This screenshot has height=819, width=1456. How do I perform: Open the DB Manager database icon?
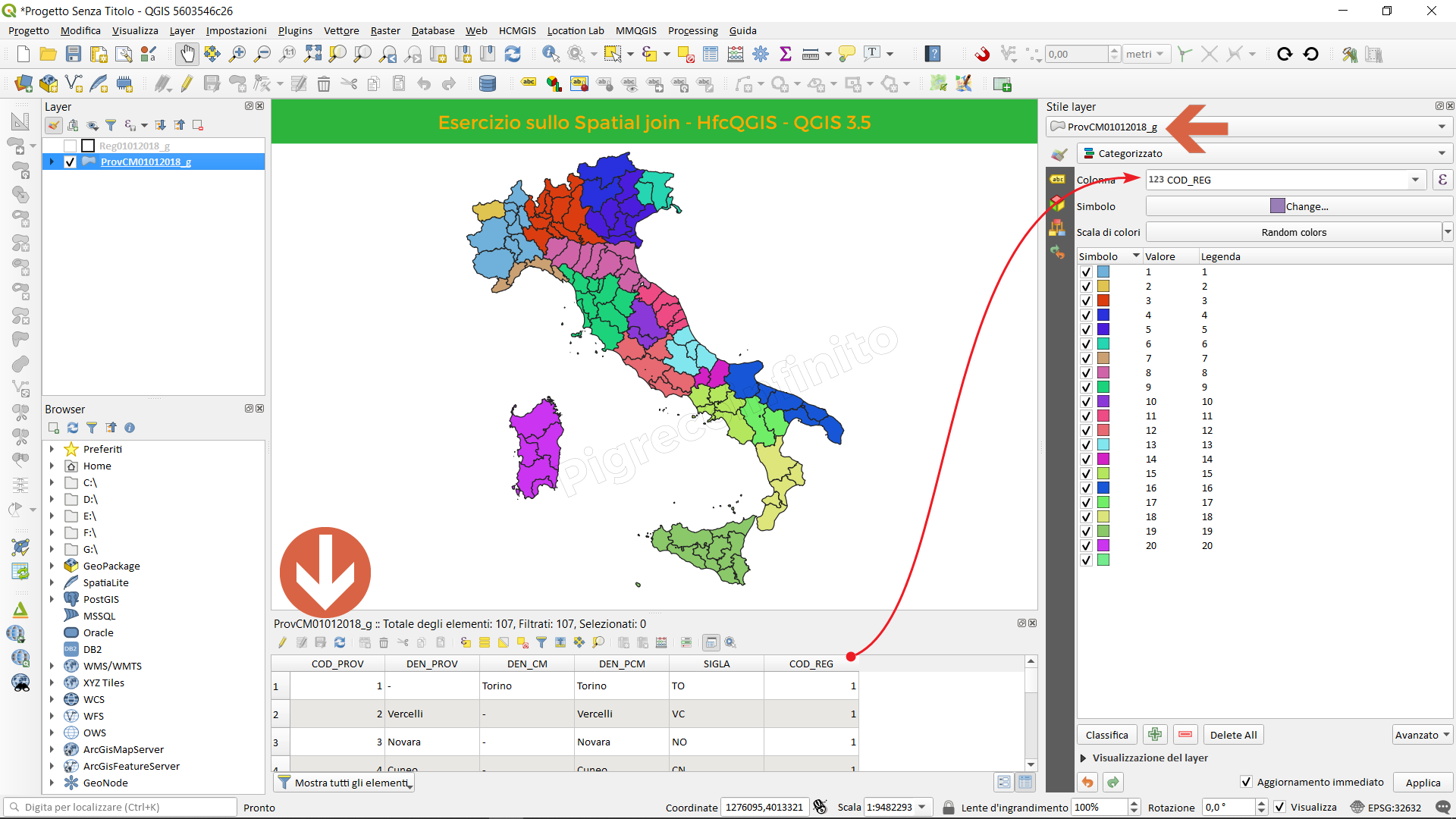[x=488, y=84]
